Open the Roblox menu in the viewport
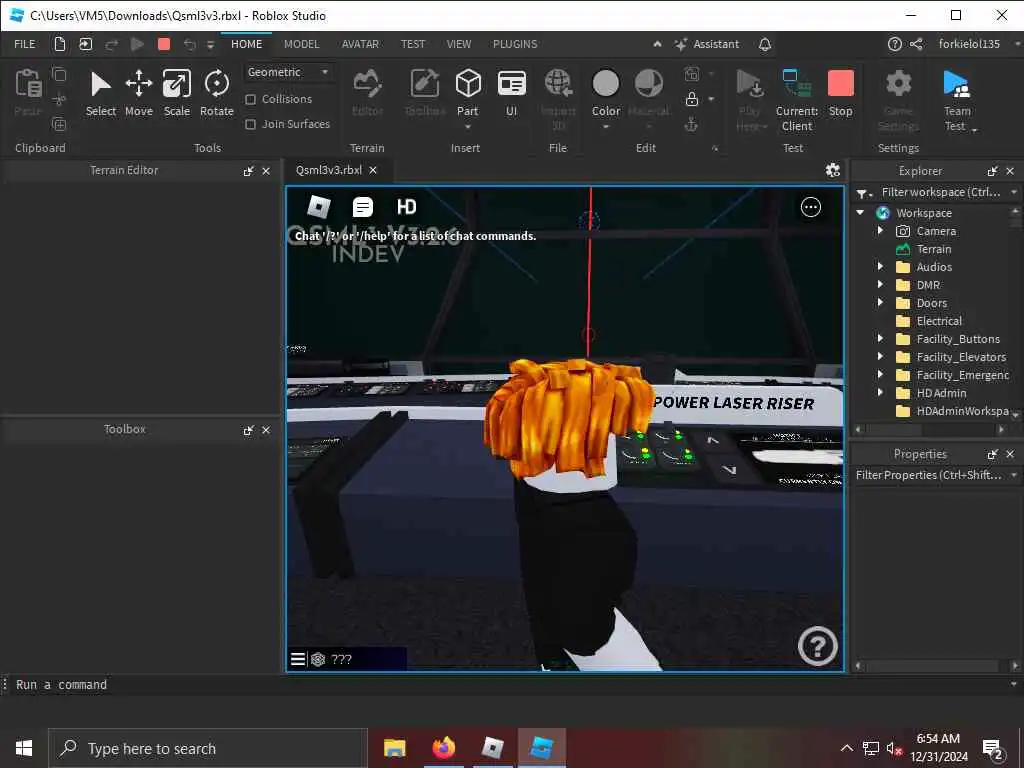This screenshot has height=768, width=1024. tap(319, 207)
